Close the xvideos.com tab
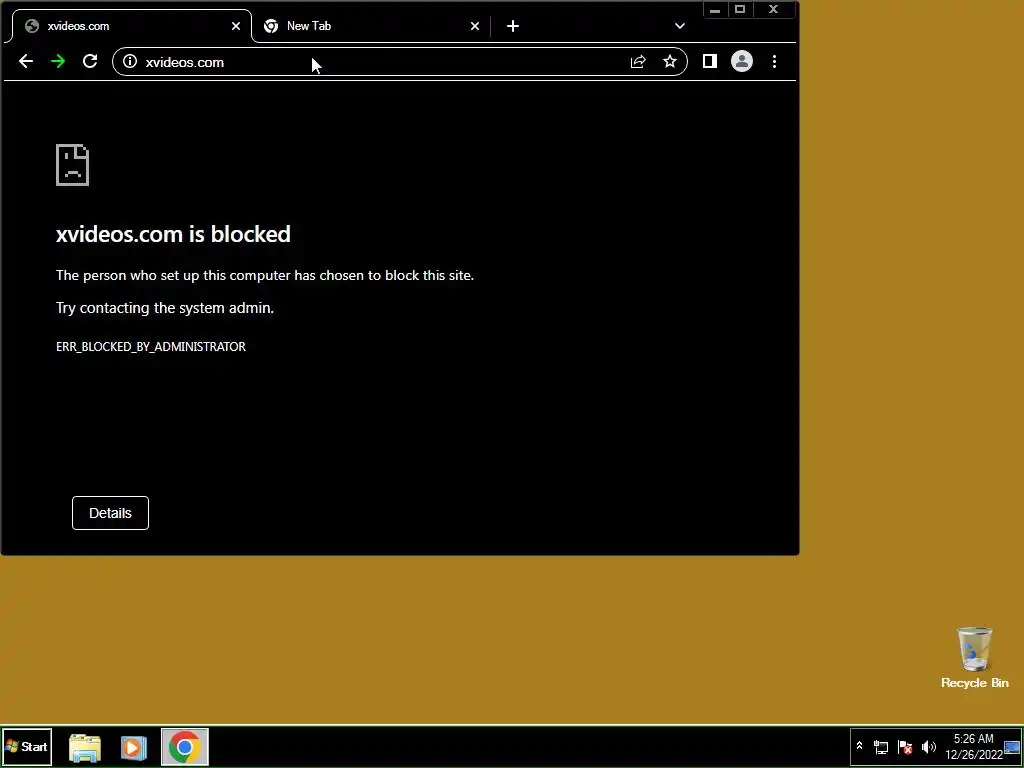This screenshot has height=768, width=1024. point(236,26)
